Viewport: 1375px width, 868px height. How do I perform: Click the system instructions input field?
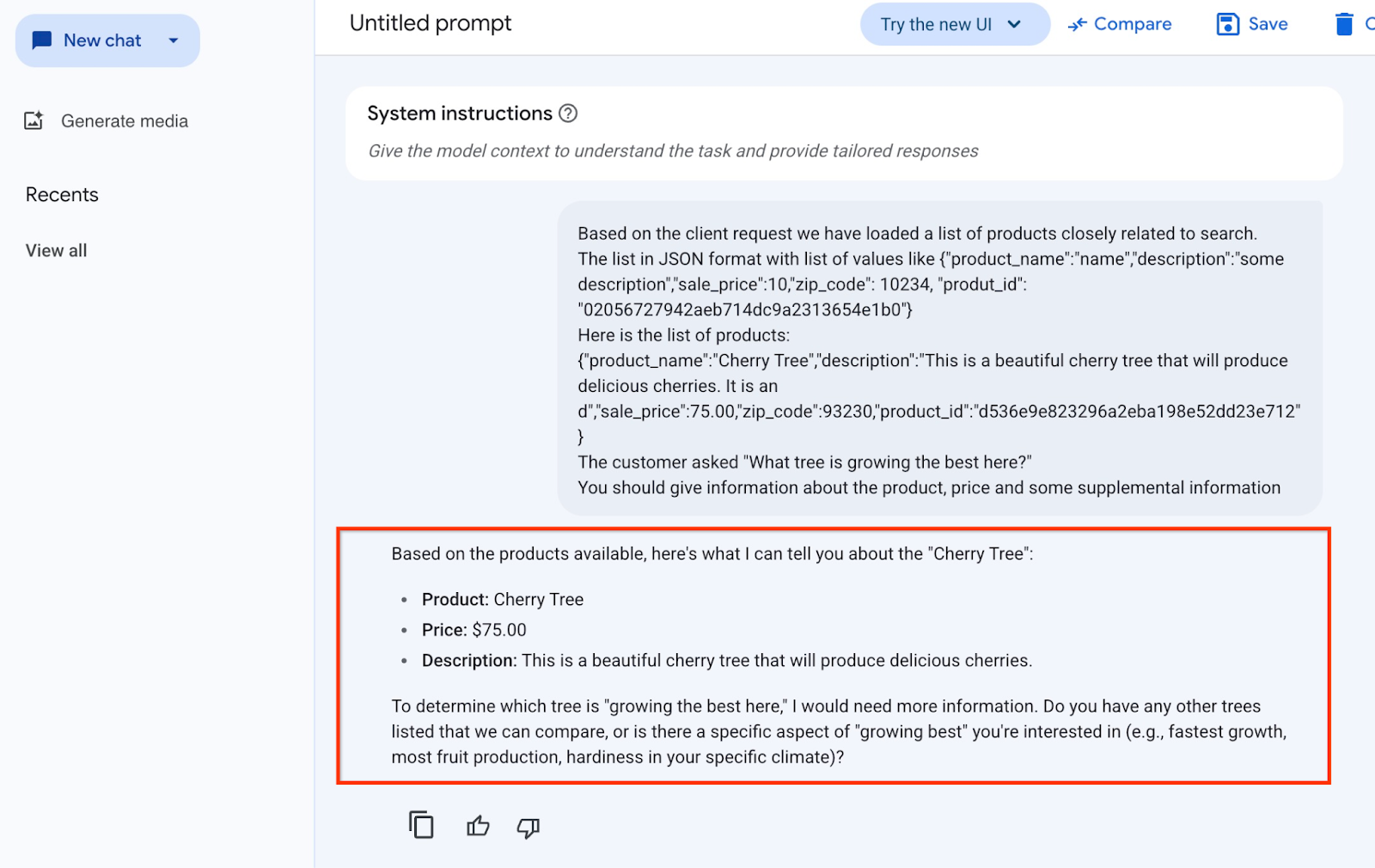click(x=672, y=151)
